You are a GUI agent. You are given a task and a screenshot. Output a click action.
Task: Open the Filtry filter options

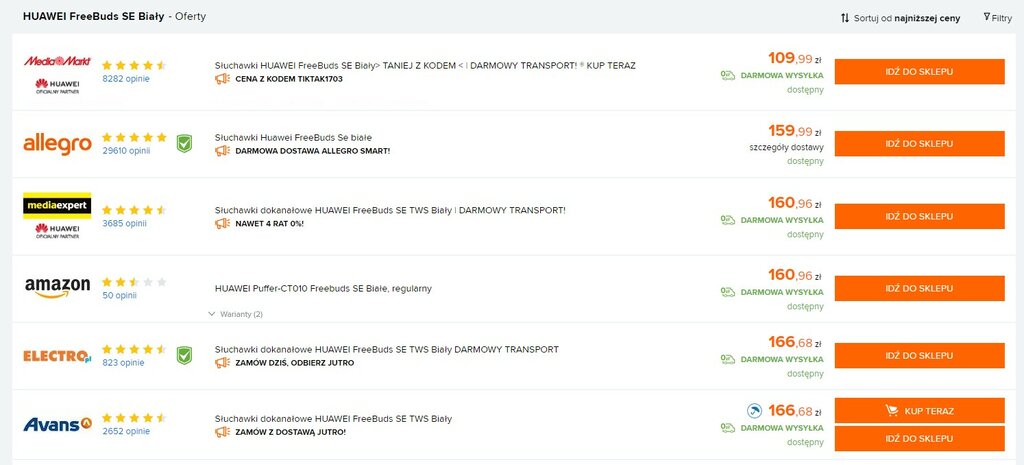click(997, 18)
